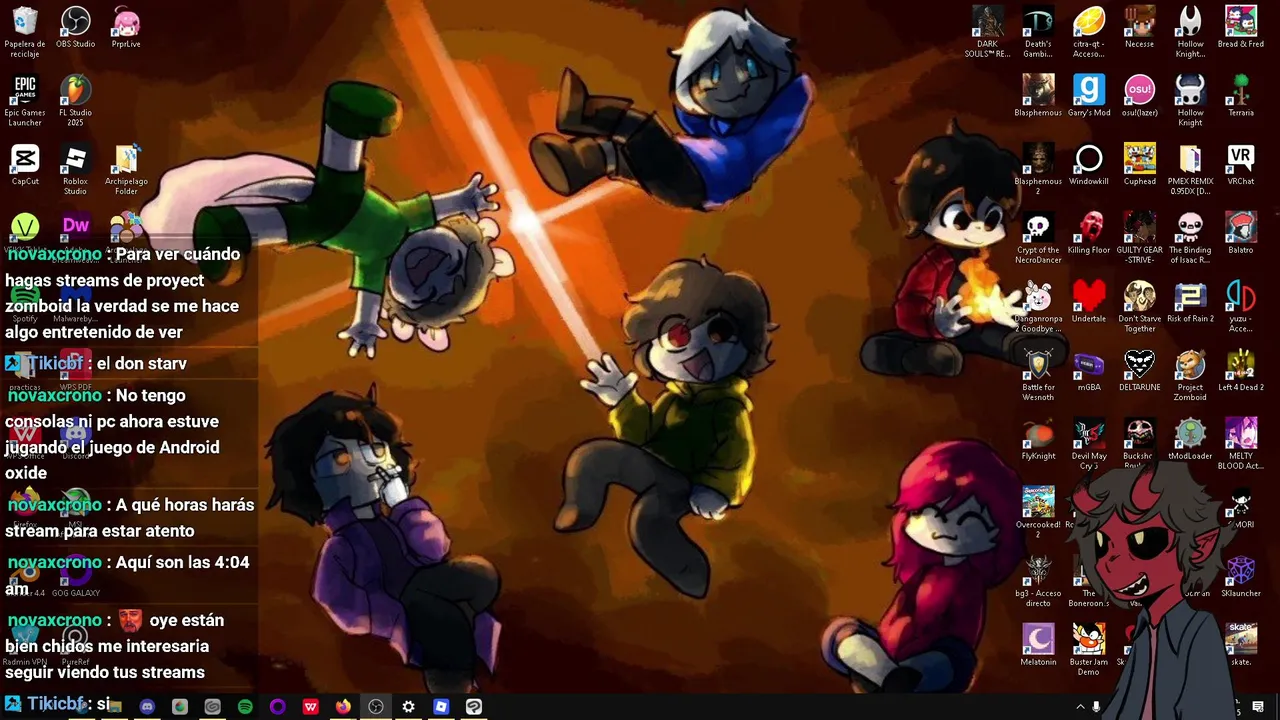Select the Blasphemous 2 shortcut
Viewport: 1280px width, 720px height.
coord(1038,170)
